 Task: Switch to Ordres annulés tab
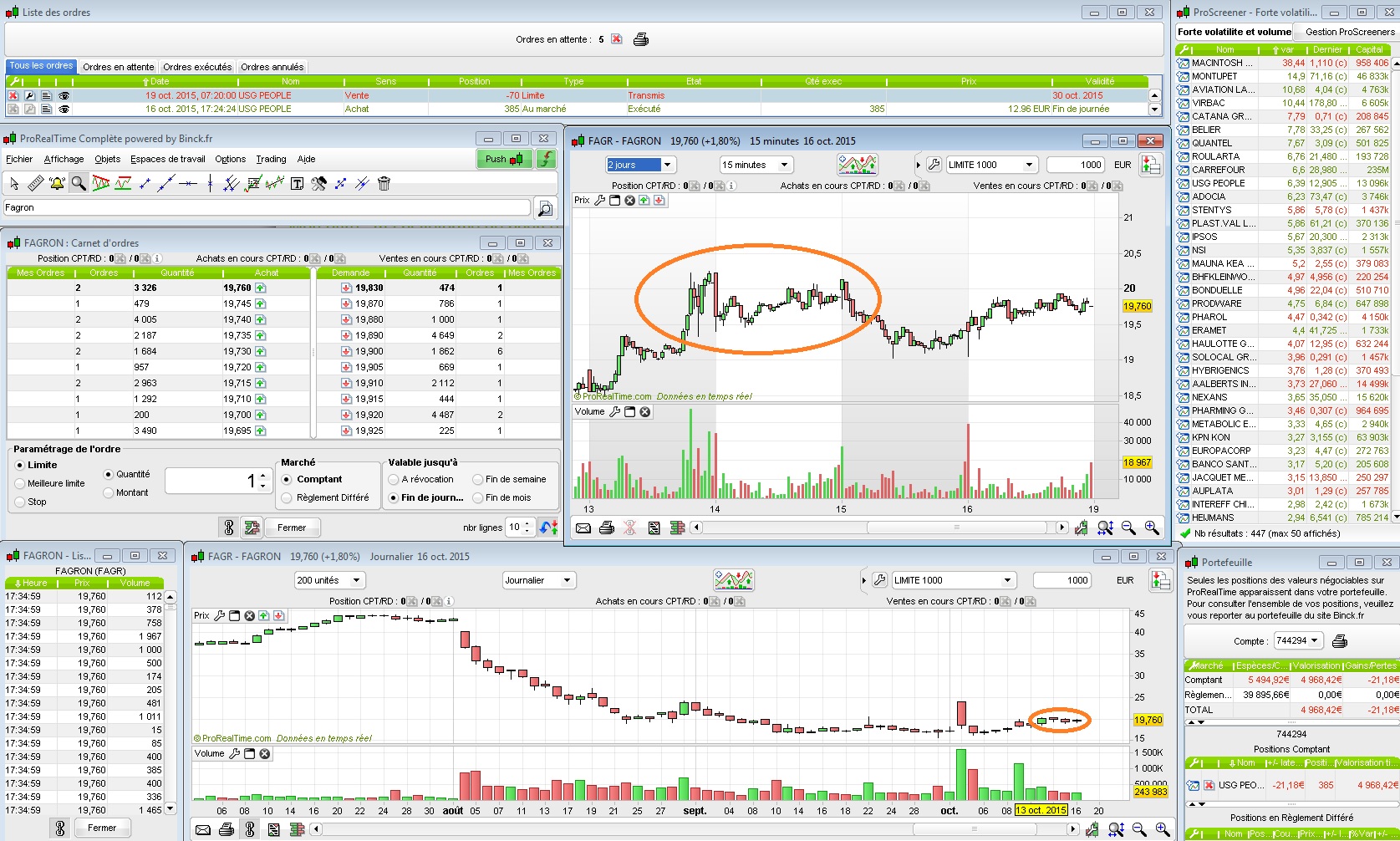272,67
